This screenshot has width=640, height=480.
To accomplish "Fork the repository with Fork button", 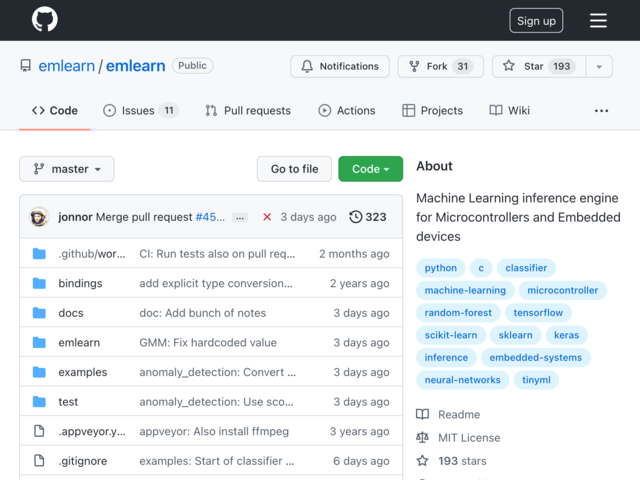I will point(440,66).
